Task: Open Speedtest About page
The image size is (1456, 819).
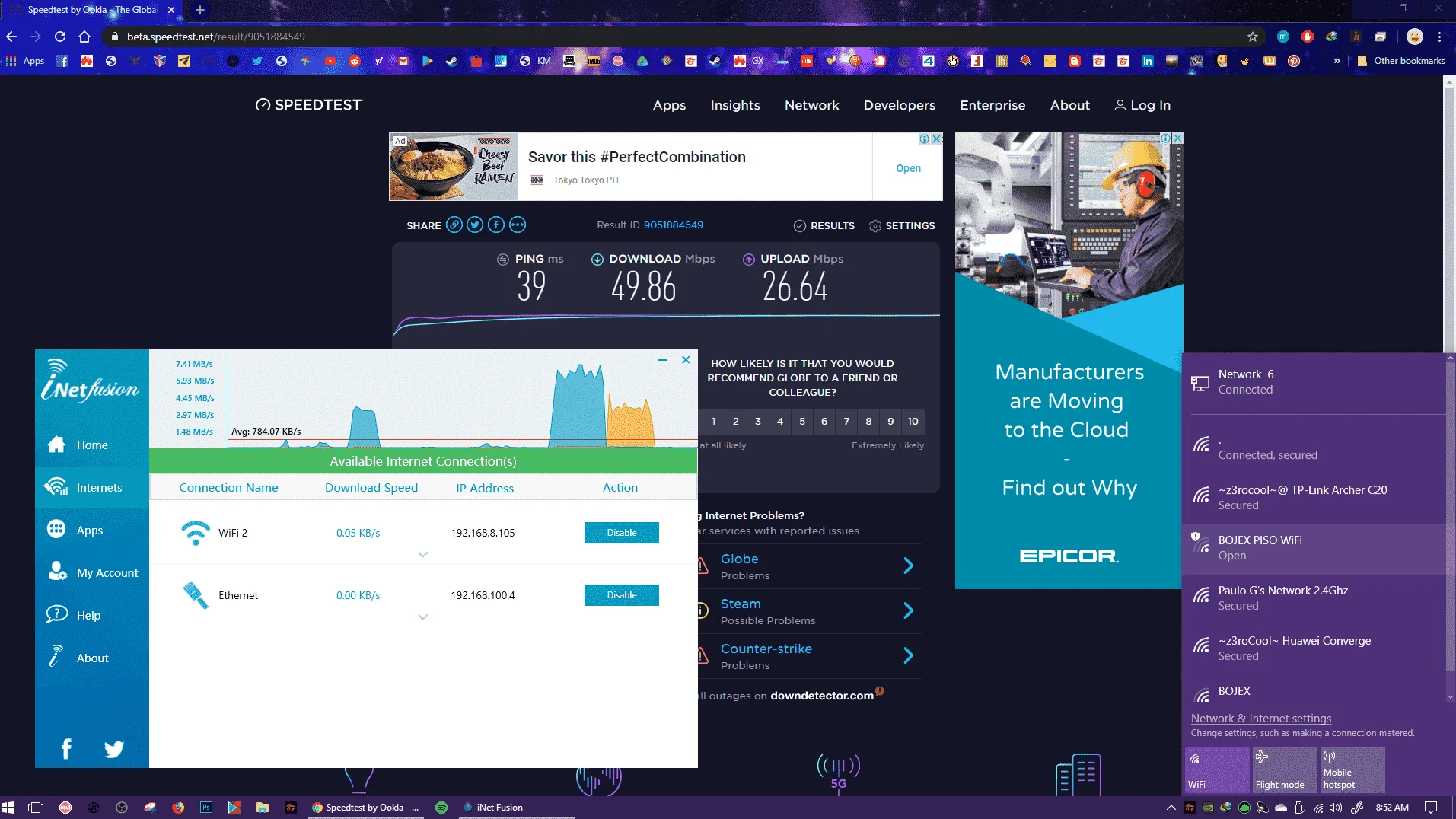Action: (x=1070, y=105)
